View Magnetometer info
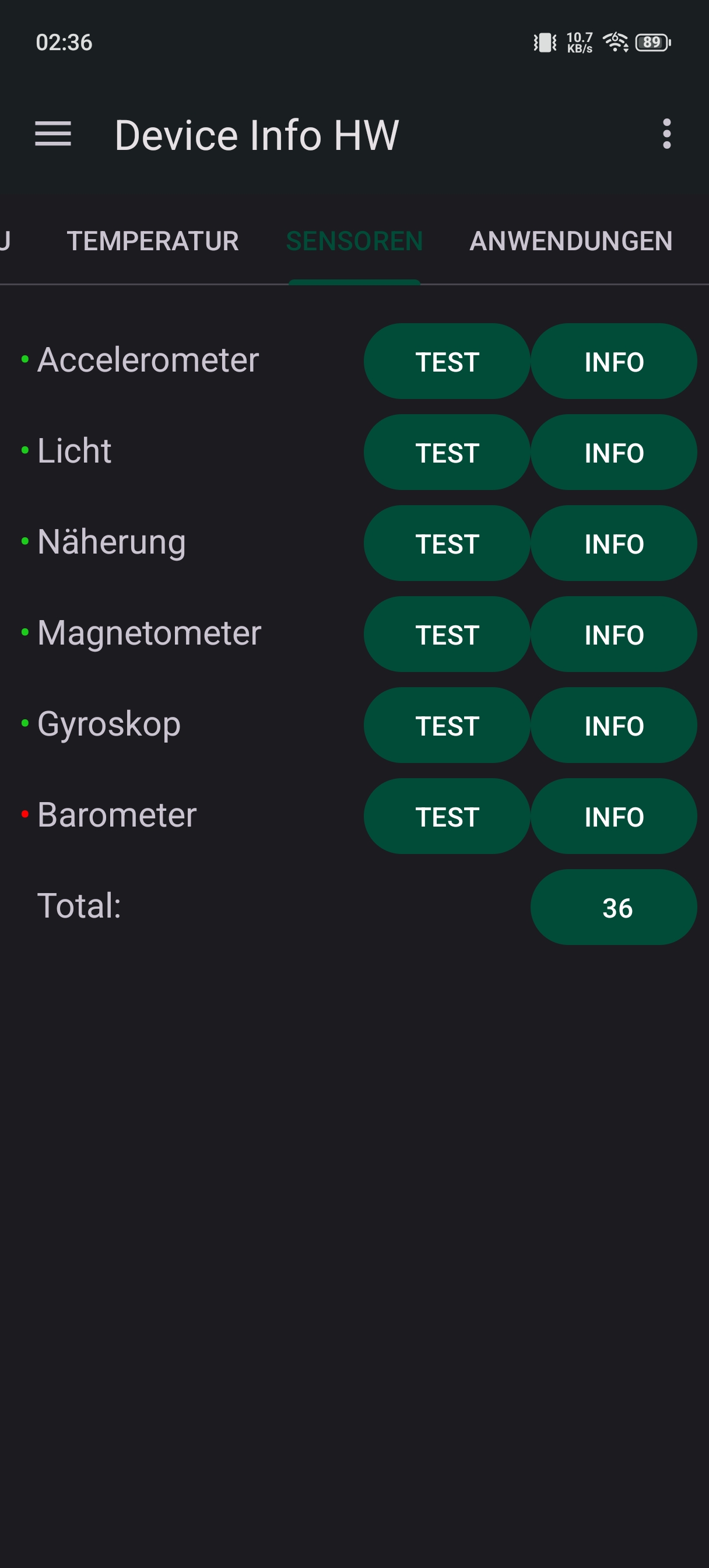 pyautogui.click(x=613, y=634)
